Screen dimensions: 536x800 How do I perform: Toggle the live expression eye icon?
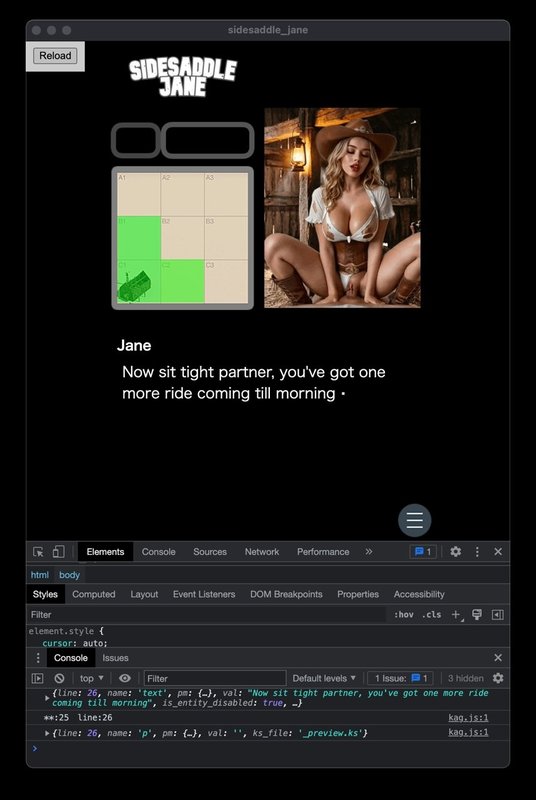pos(124,678)
